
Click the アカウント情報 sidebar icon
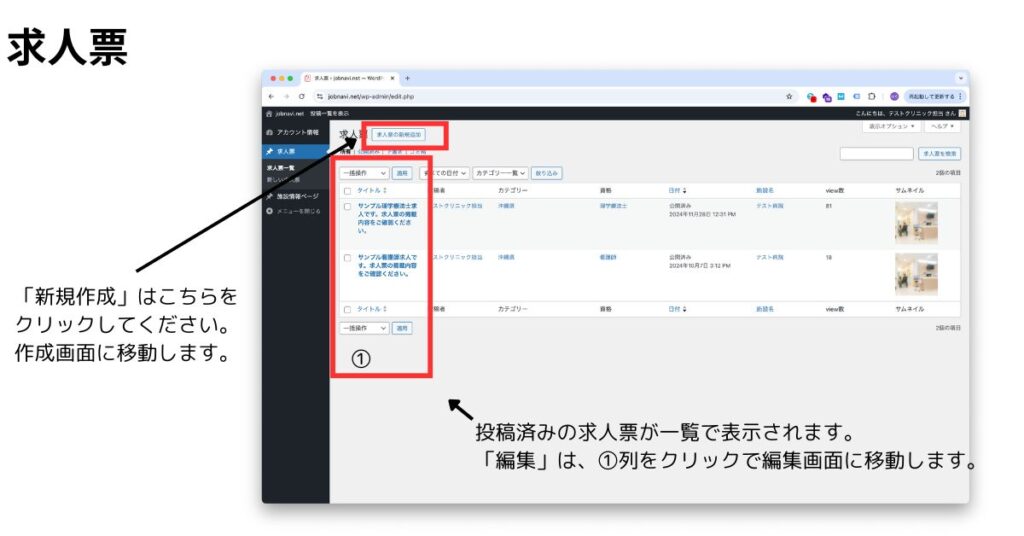click(x=269, y=132)
